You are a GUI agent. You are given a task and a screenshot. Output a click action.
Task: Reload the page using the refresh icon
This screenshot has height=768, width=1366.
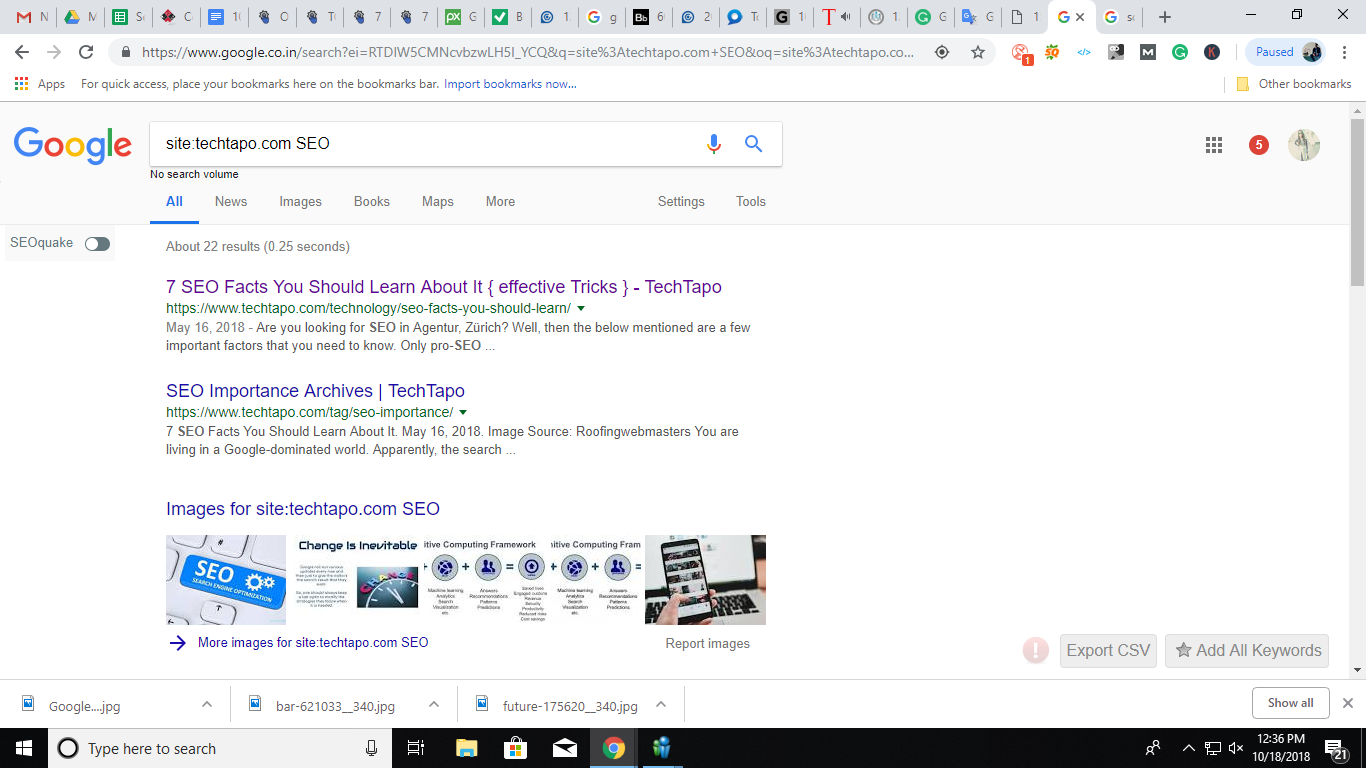(x=86, y=52)
